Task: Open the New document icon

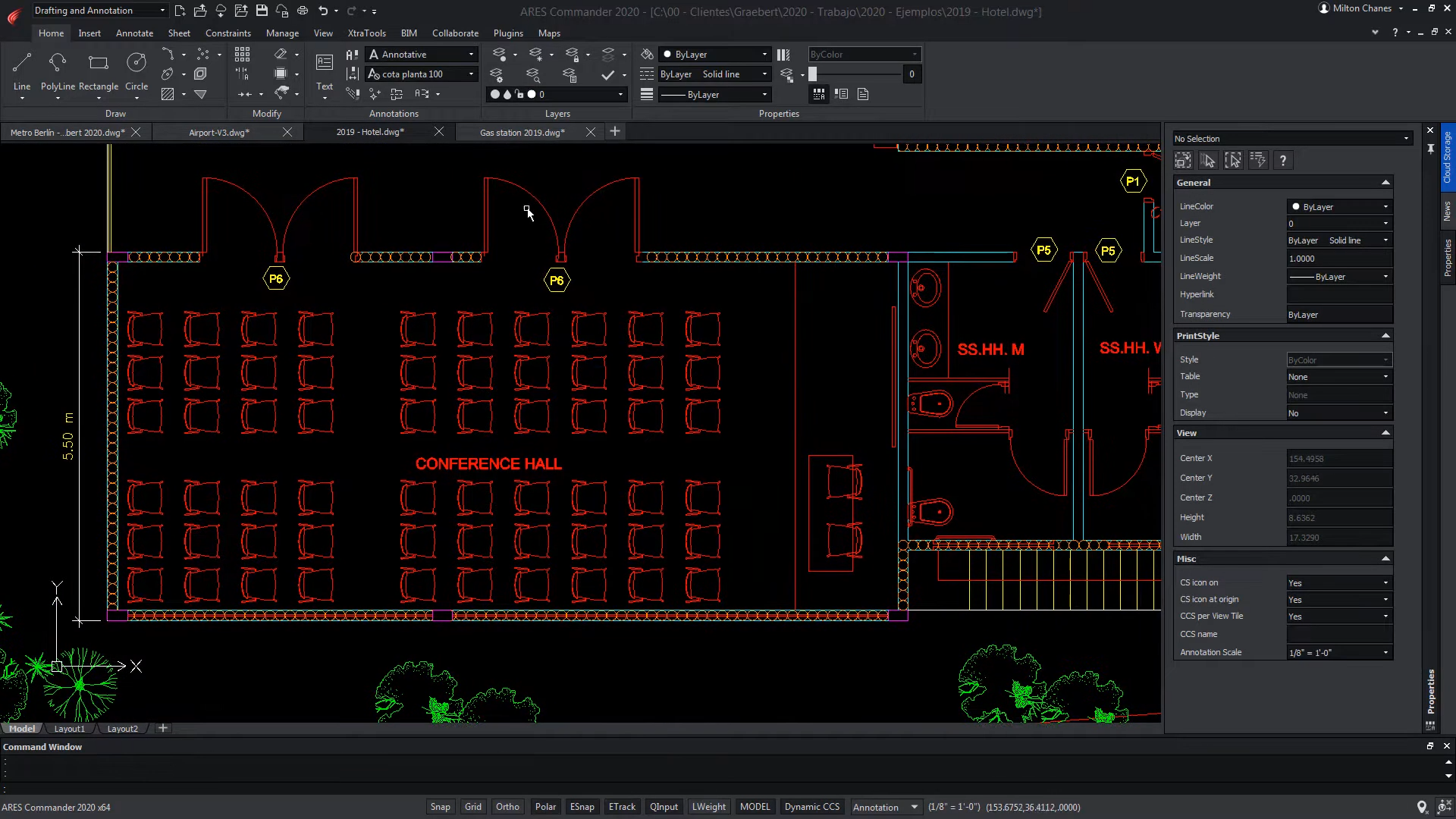Action: (180, 11)
